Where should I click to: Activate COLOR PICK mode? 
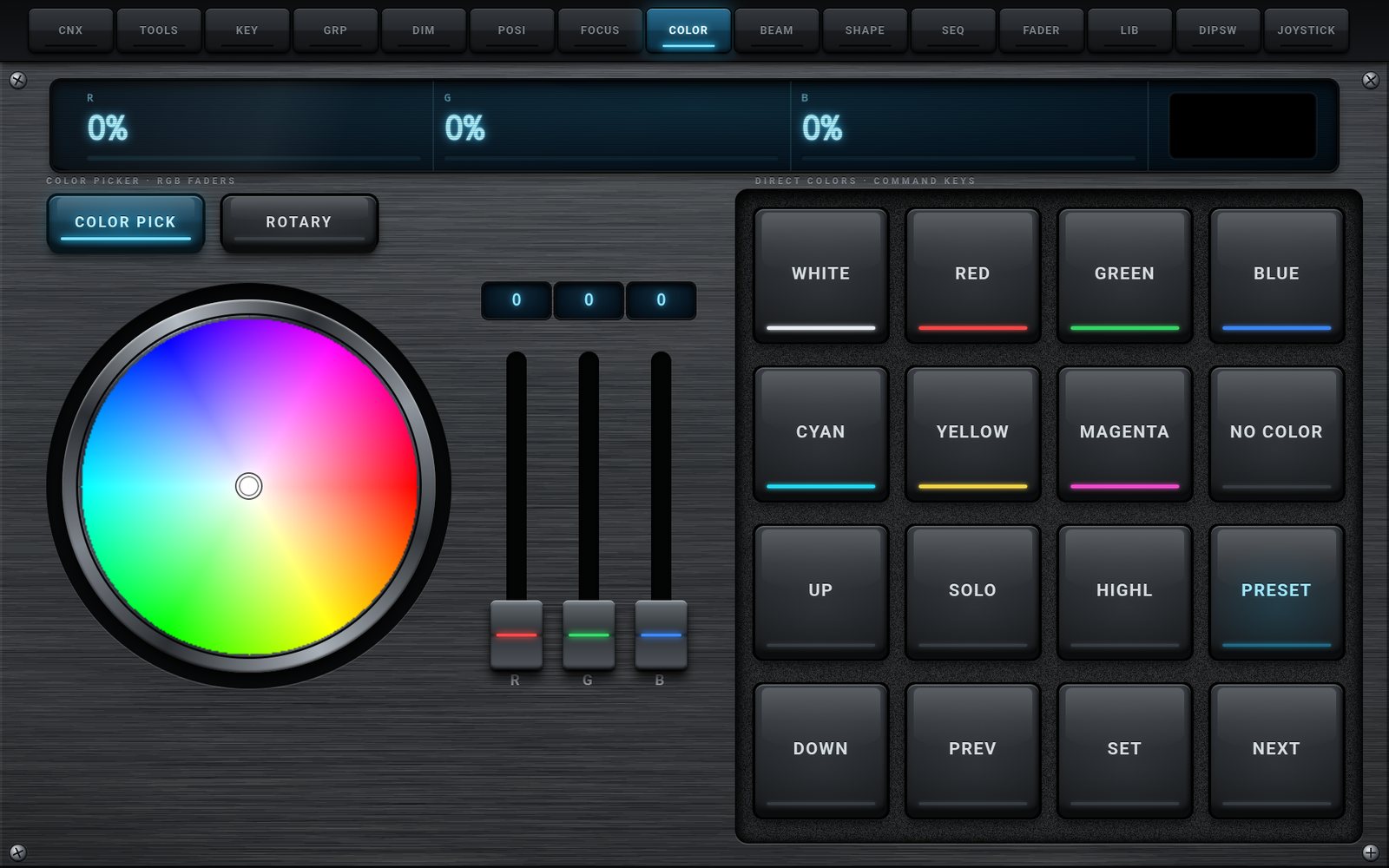(126, 223)
